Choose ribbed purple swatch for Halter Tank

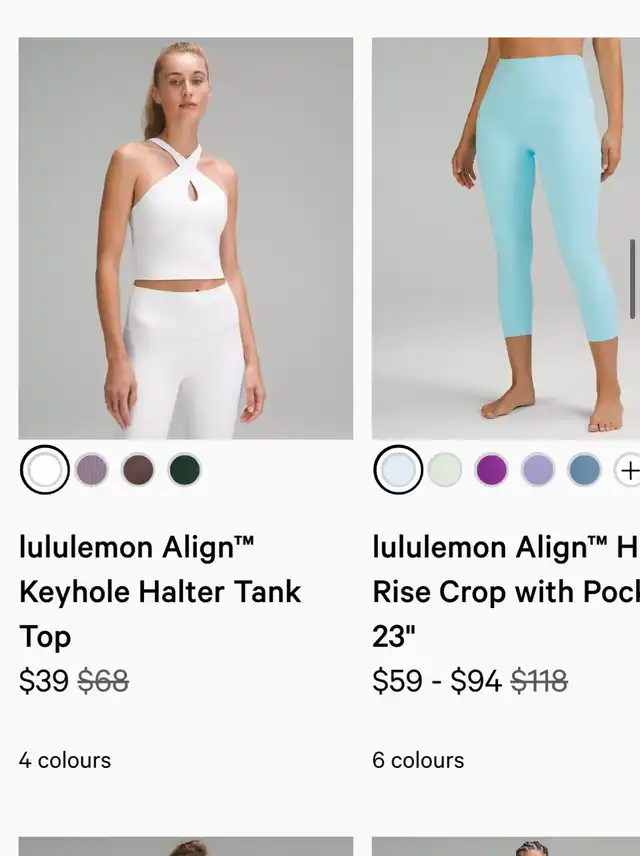pos(91,470)
